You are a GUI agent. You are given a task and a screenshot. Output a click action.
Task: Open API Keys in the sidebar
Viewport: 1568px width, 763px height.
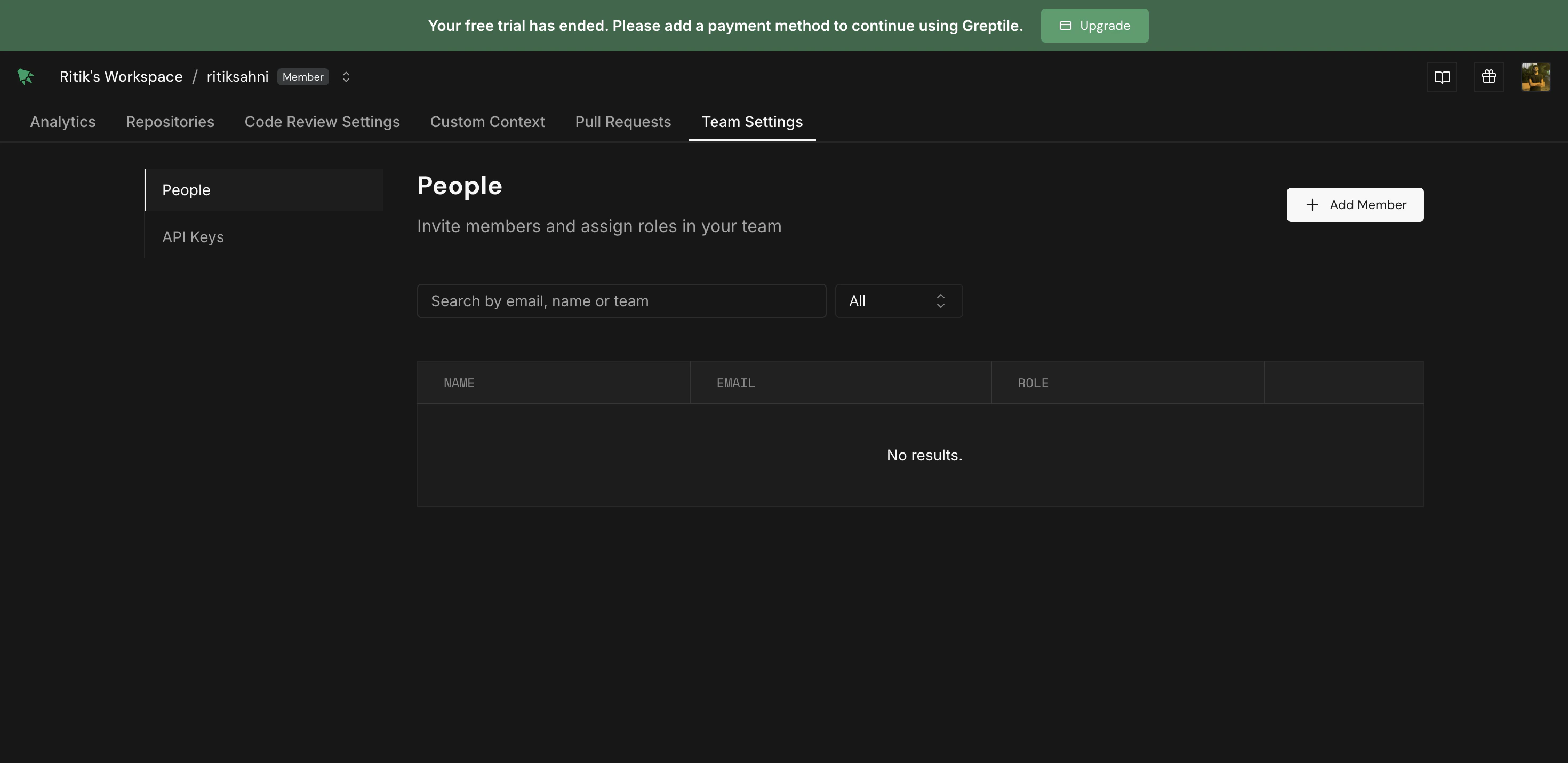click(193, 237)
